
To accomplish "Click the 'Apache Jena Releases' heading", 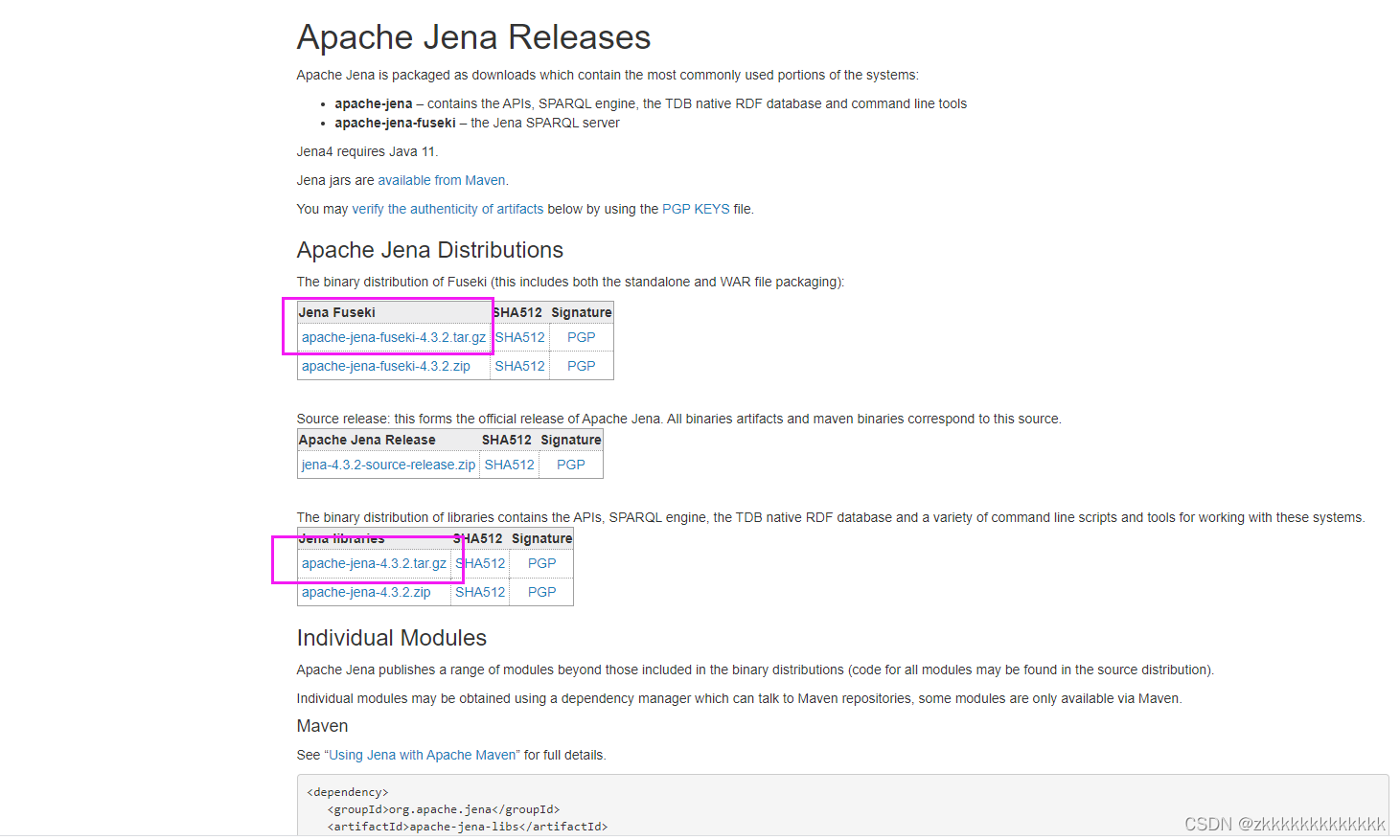I will click(x=473, y=37).
